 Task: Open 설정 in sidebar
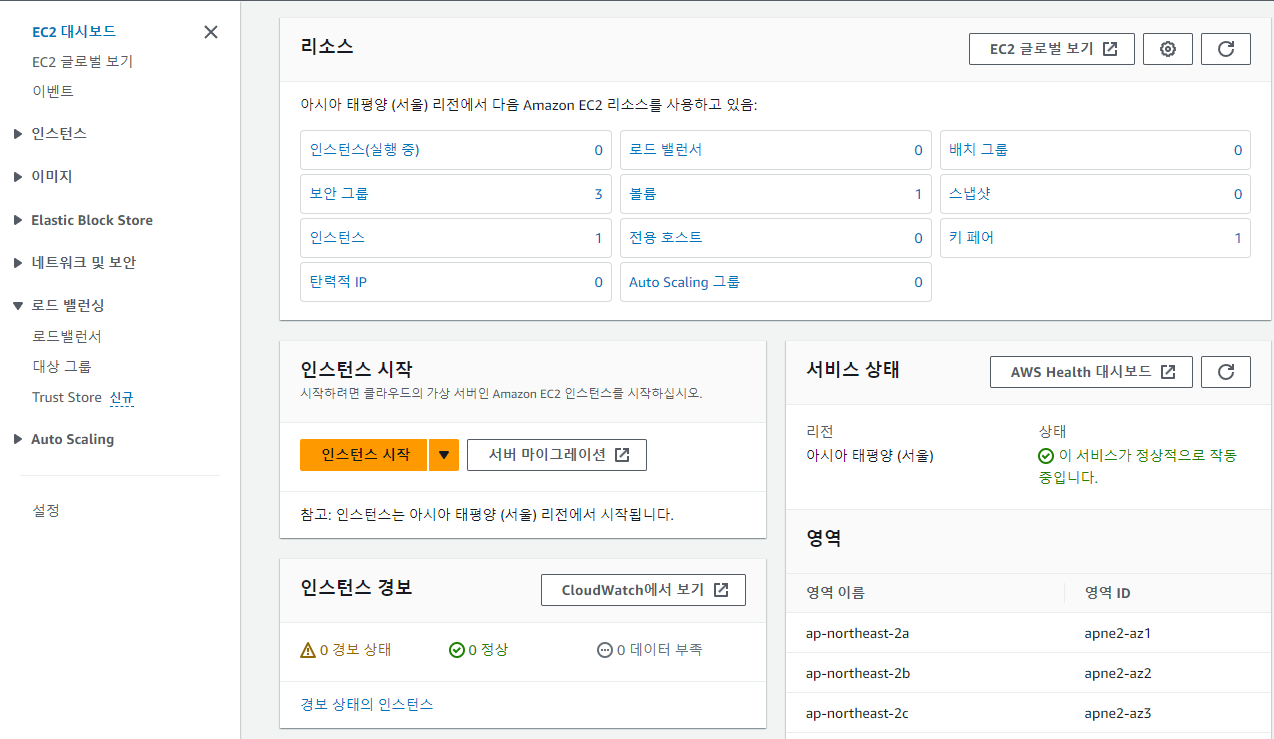click(x=46, y=510)
